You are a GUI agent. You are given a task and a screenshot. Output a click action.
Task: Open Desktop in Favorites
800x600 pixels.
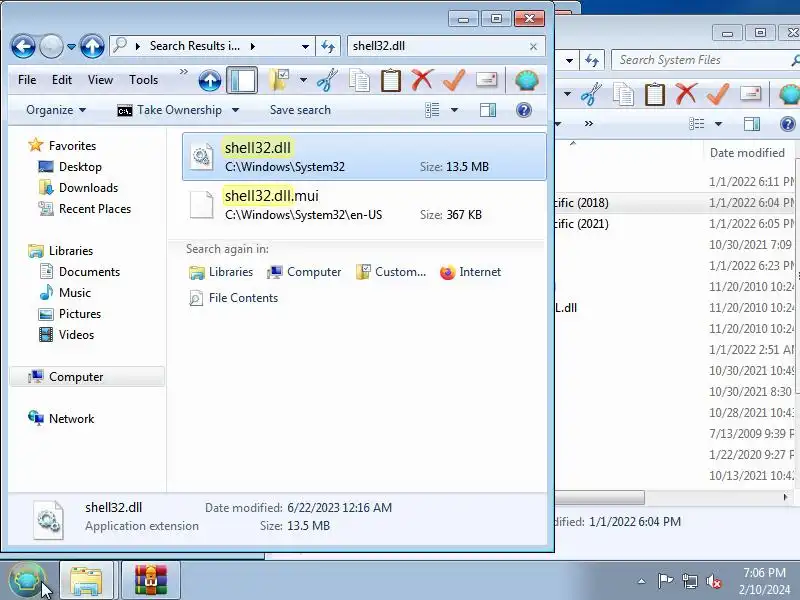[x=80, y=167]
